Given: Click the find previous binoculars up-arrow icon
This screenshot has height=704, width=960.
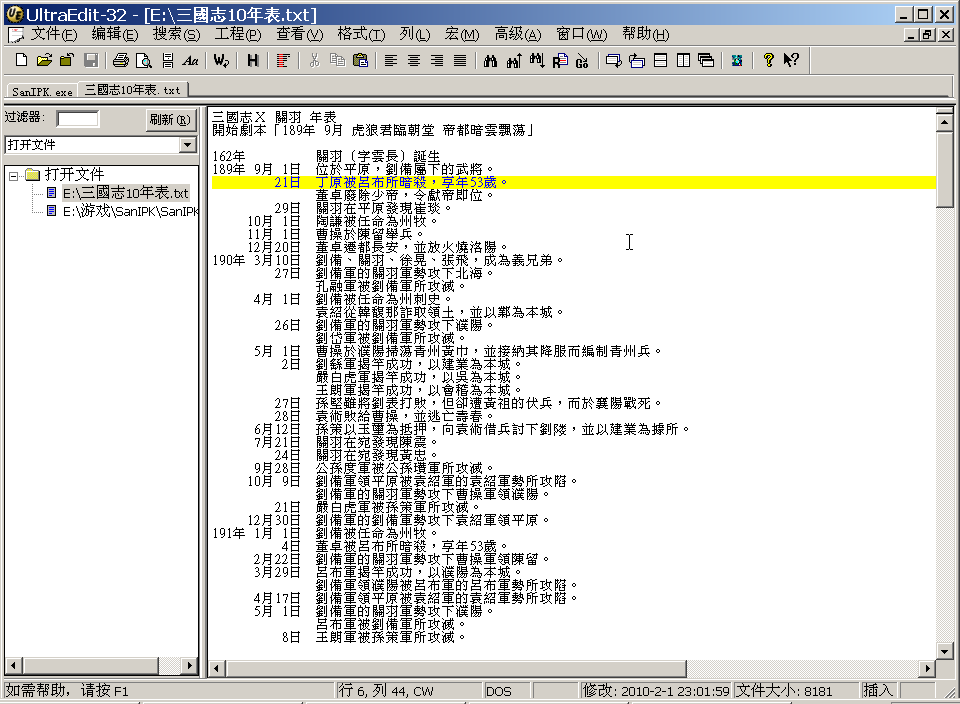Looking at the screenshot, I should click(x=514, y=60).
